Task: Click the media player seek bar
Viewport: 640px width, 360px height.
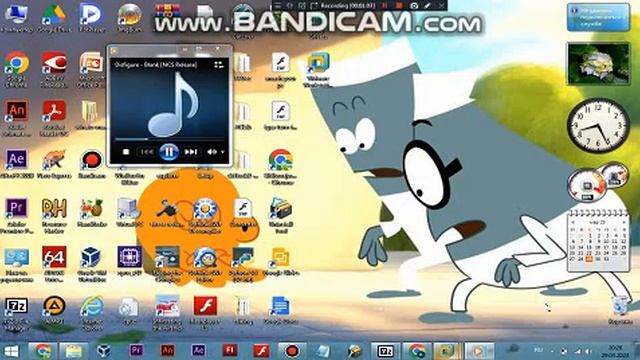Action: tap(169, 139)
